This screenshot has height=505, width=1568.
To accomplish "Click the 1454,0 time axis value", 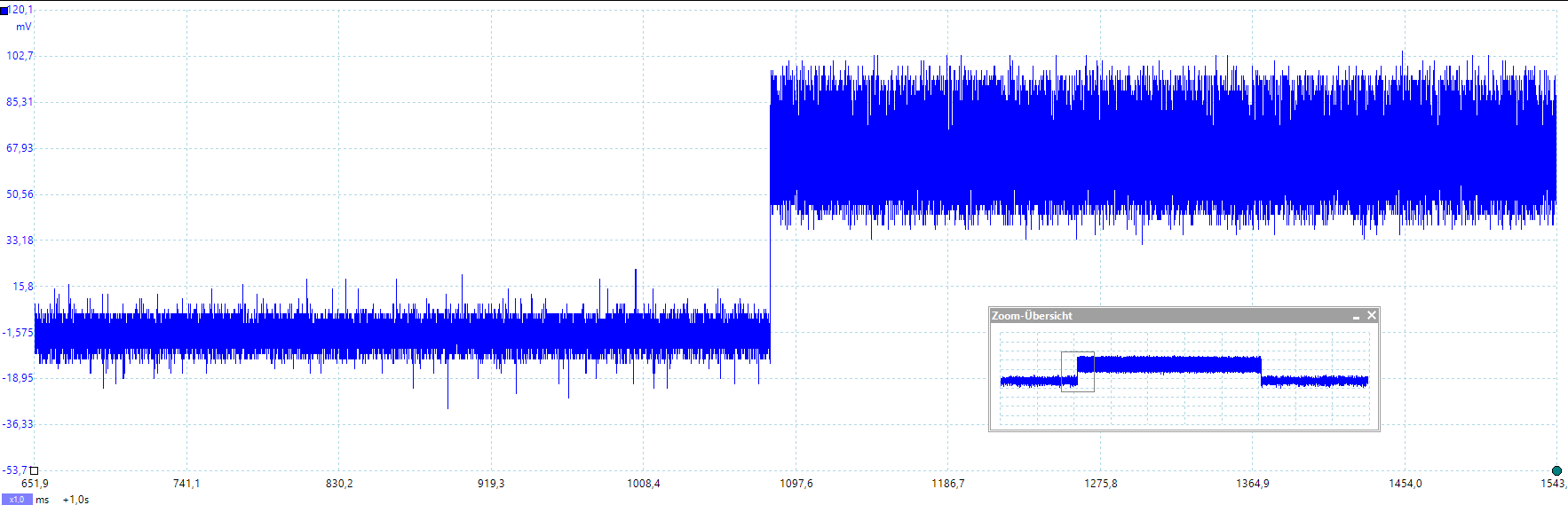I will (1406, 484).
